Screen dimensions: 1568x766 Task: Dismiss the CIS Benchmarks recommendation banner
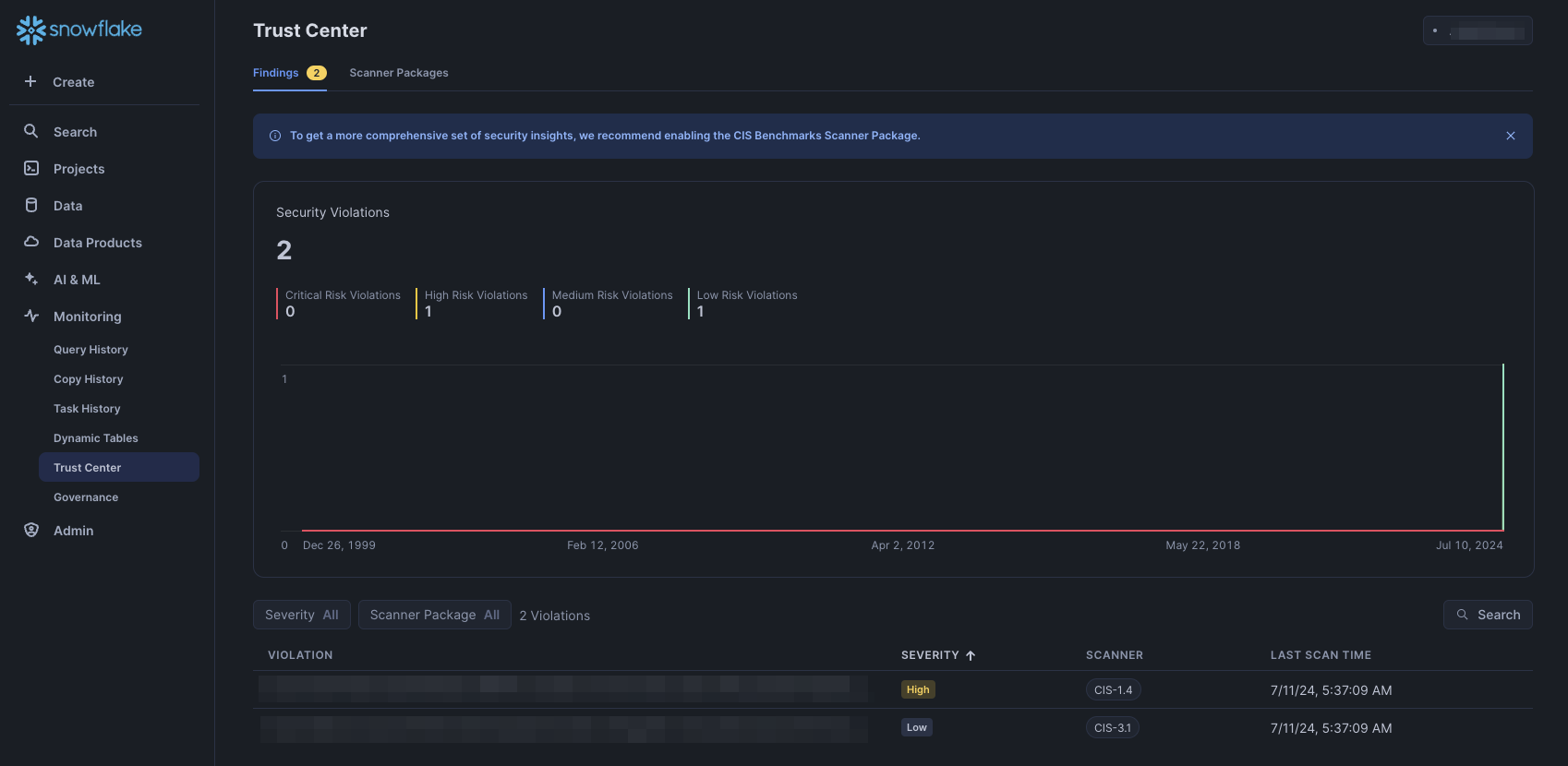coord(1511,136)
